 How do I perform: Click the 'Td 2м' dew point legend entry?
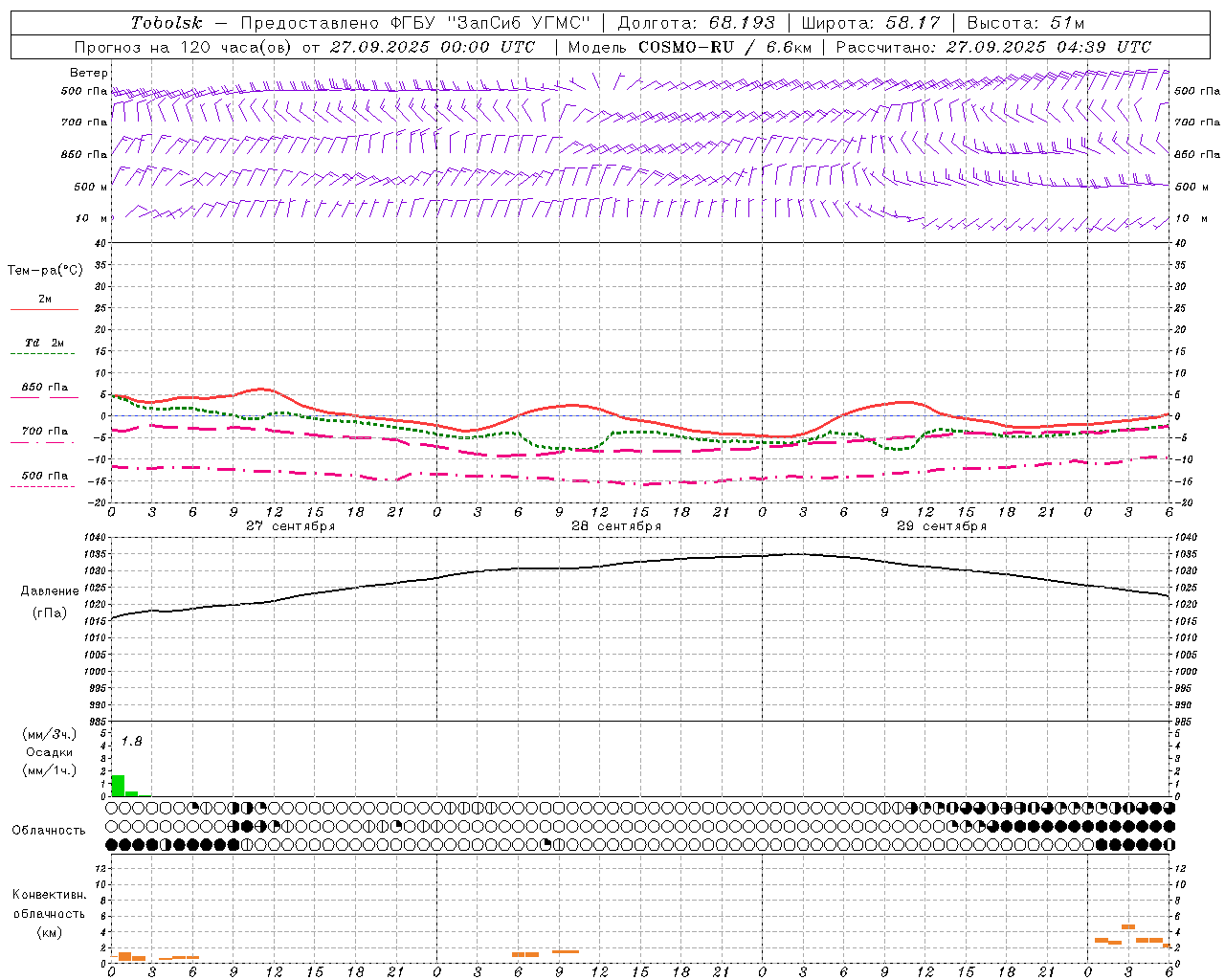(44, 343)
